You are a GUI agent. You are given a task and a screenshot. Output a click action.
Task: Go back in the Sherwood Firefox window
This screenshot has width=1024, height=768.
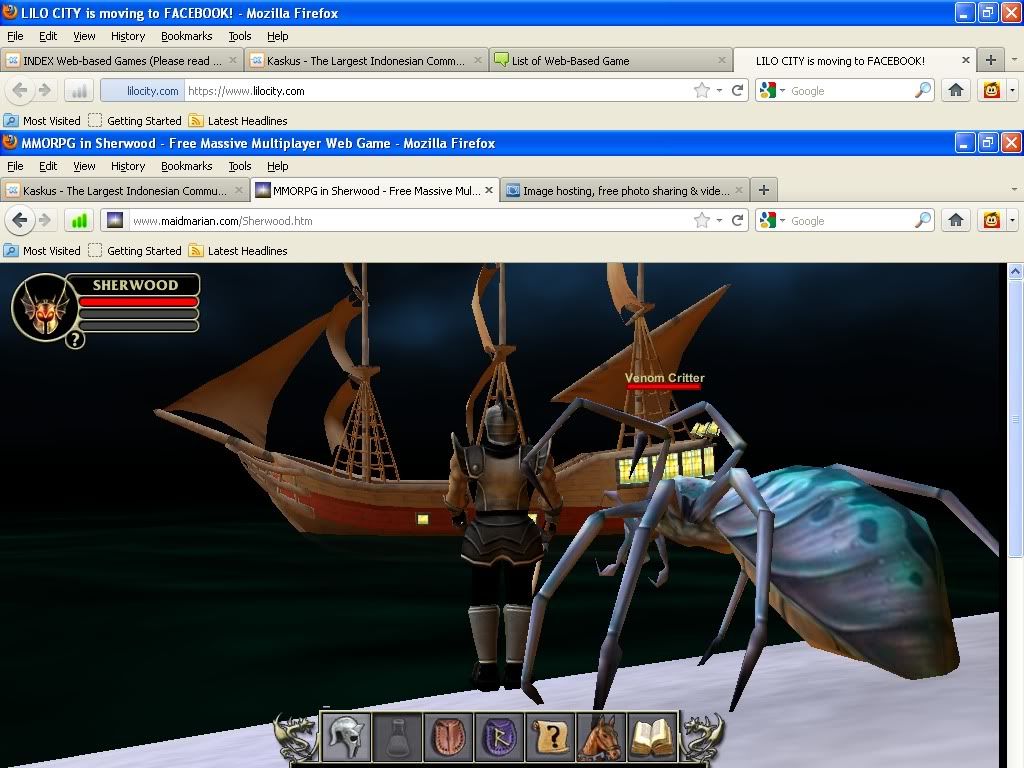coord(20,221)
